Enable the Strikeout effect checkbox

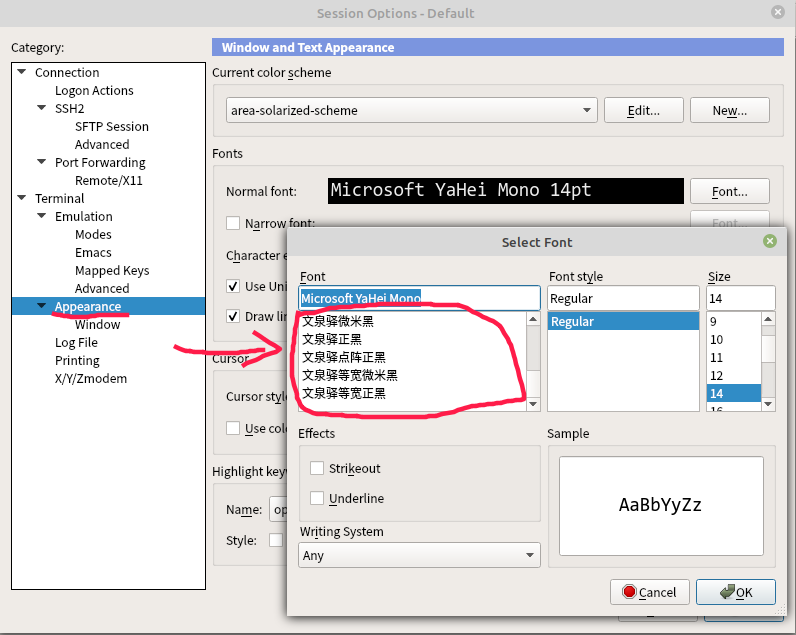point(317,469)
